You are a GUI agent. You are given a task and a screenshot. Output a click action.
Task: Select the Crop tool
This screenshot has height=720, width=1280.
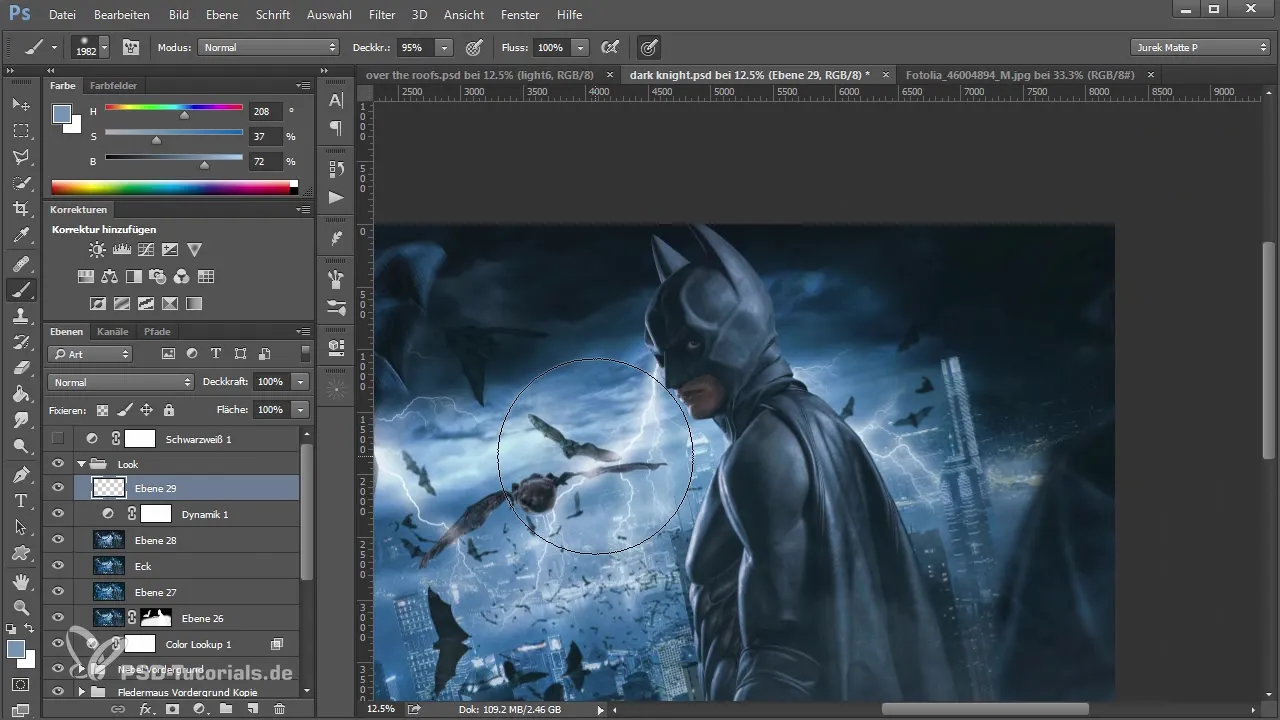pyautogui.click(x=21, y=209)
